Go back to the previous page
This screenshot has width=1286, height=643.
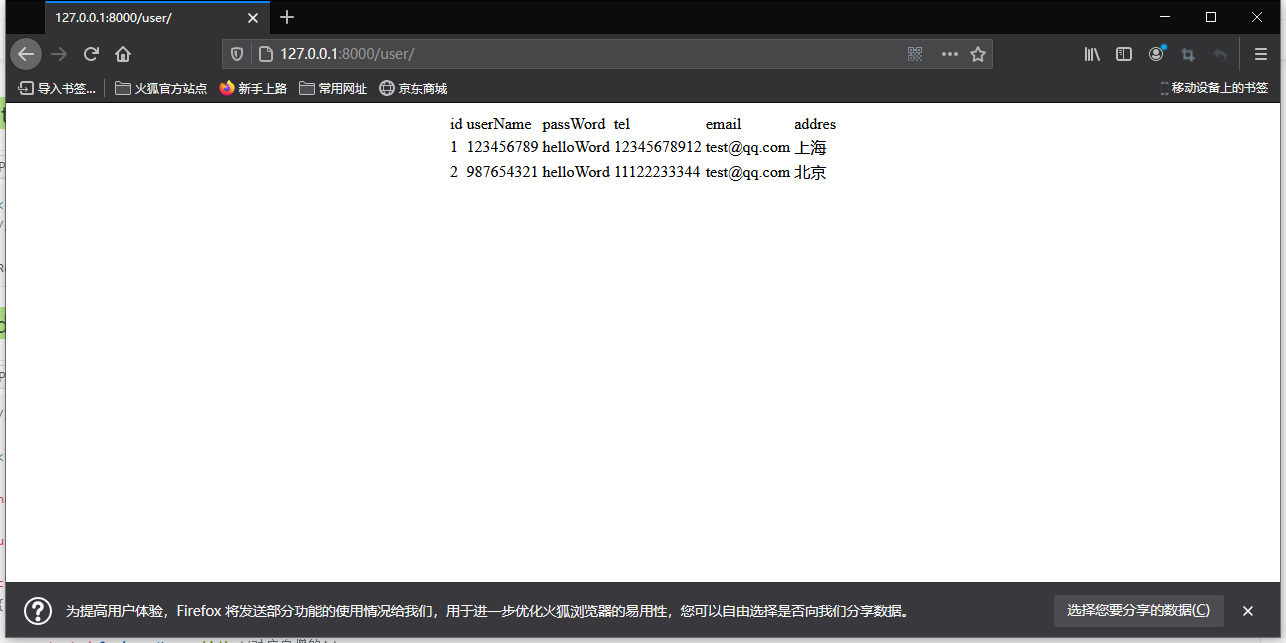(26, 54)
